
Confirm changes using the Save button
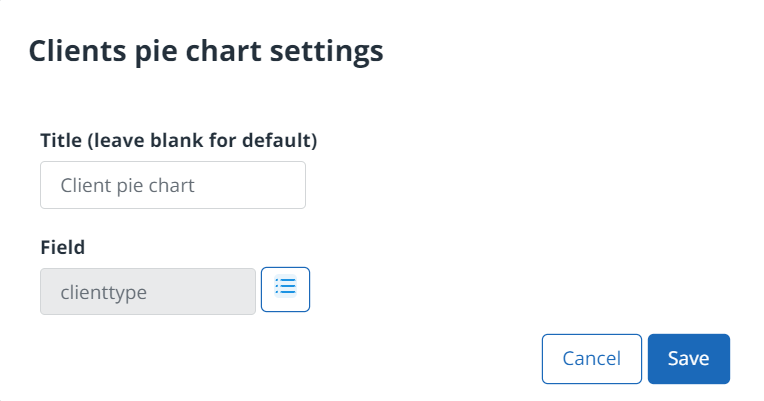coord(688,359)
